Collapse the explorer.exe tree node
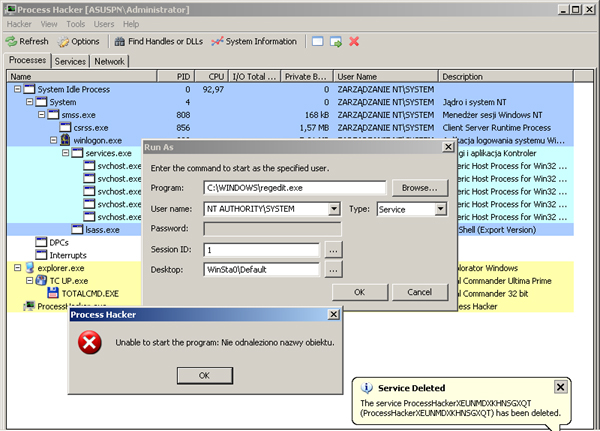Viewport: 600px width, 431px height. (x=18, y=268)
